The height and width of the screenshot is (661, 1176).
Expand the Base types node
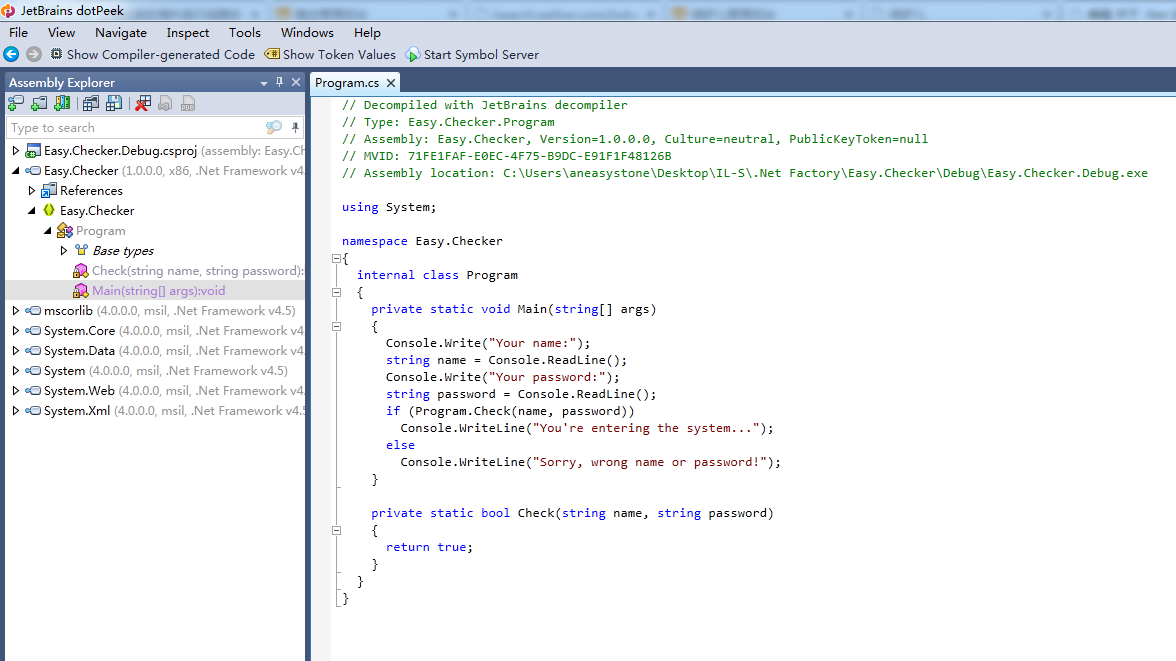pyautogui.click(x=64, y=251)
